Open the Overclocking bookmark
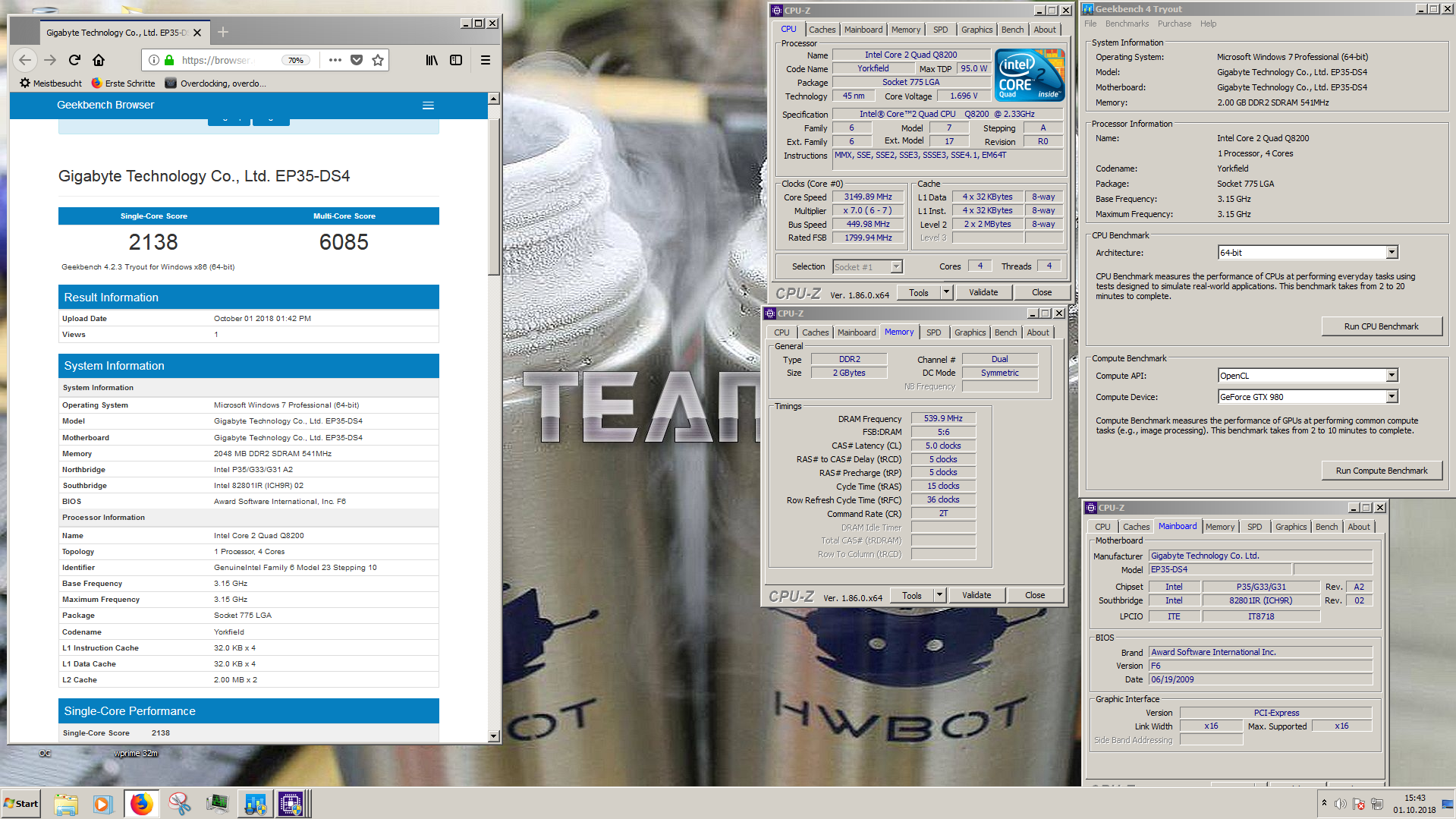The width and height of the screenshot is (1456, 819). pyautogui.click(x=215, y=83)
